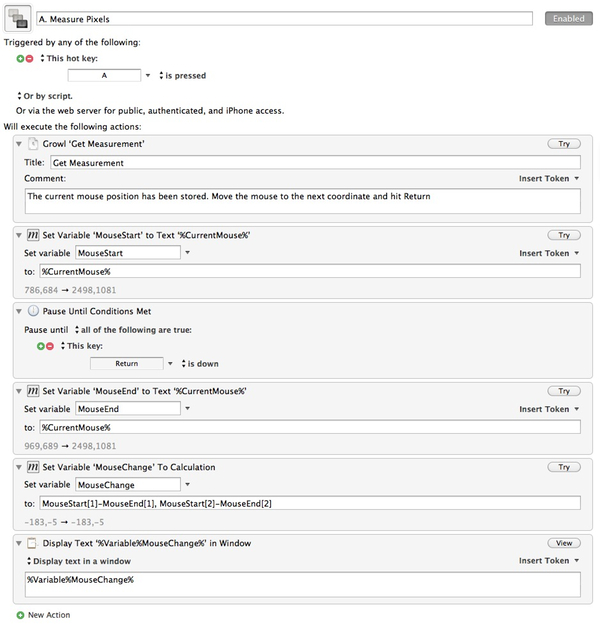
Task: Click the macro name field 'A. Measure Pixels'
Action: point(284,19)
